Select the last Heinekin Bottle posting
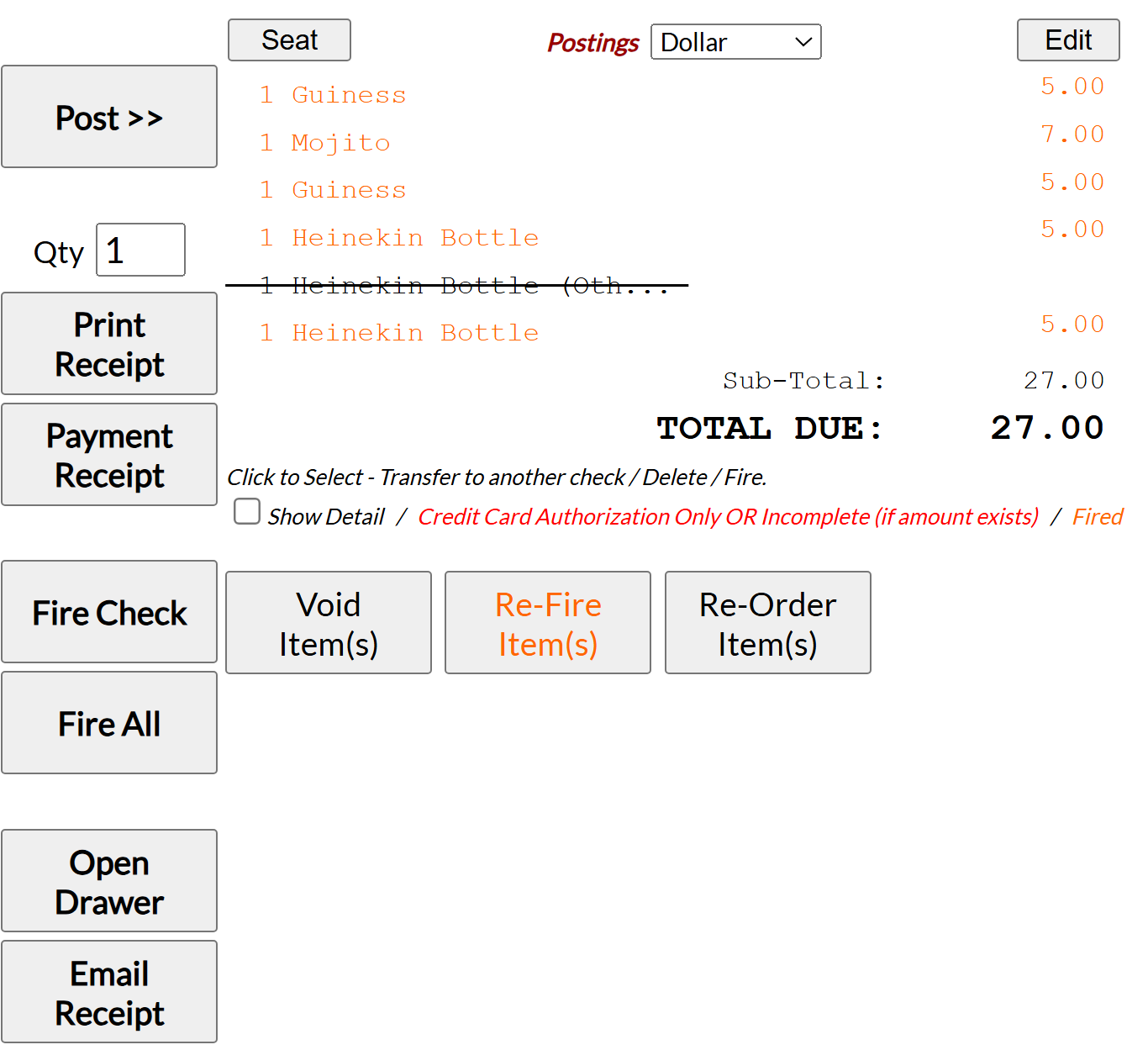1148x1050 pixels. click(414, 333)
